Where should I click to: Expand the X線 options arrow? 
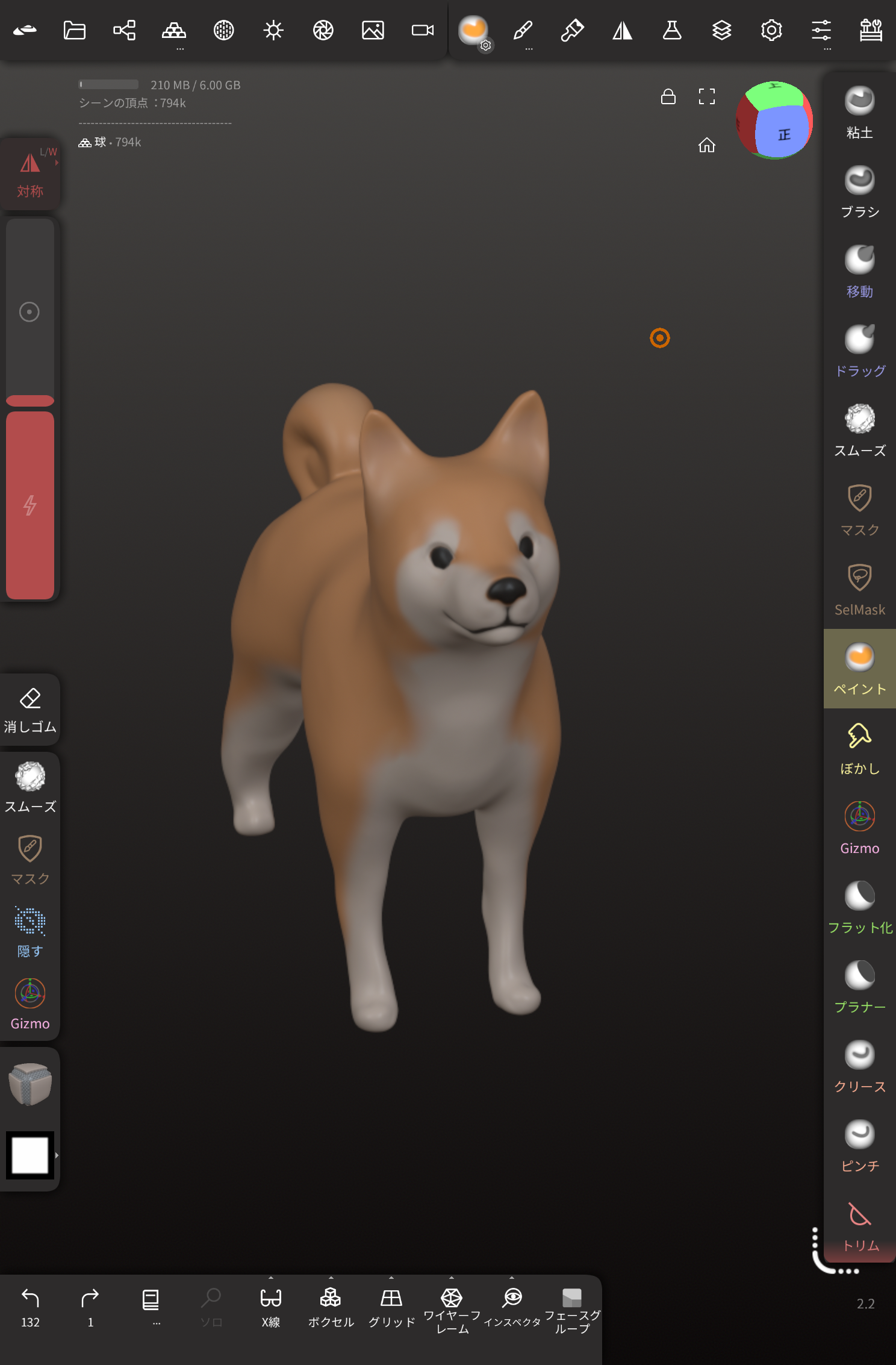[271, 1278]
